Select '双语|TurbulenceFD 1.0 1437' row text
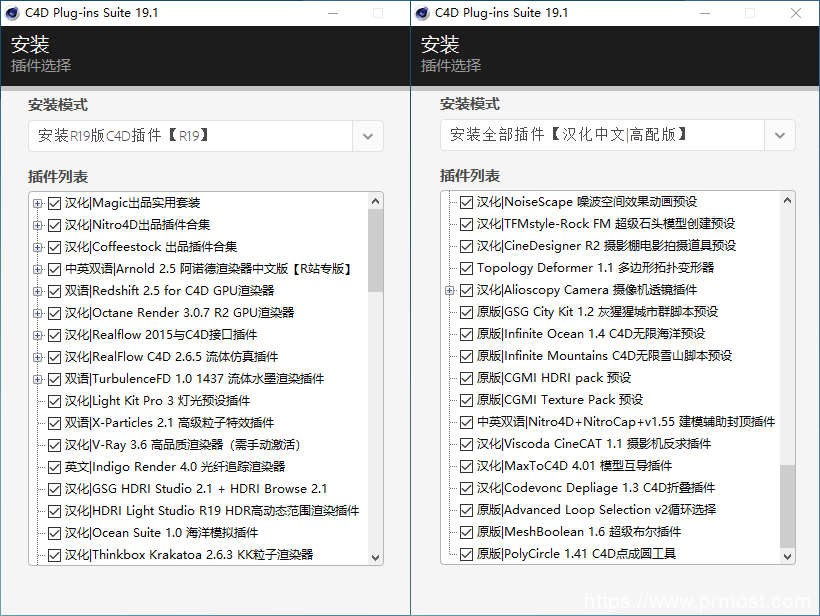This screenshot has height=616, width=820. pyautogui.click(x=195, y=379)
